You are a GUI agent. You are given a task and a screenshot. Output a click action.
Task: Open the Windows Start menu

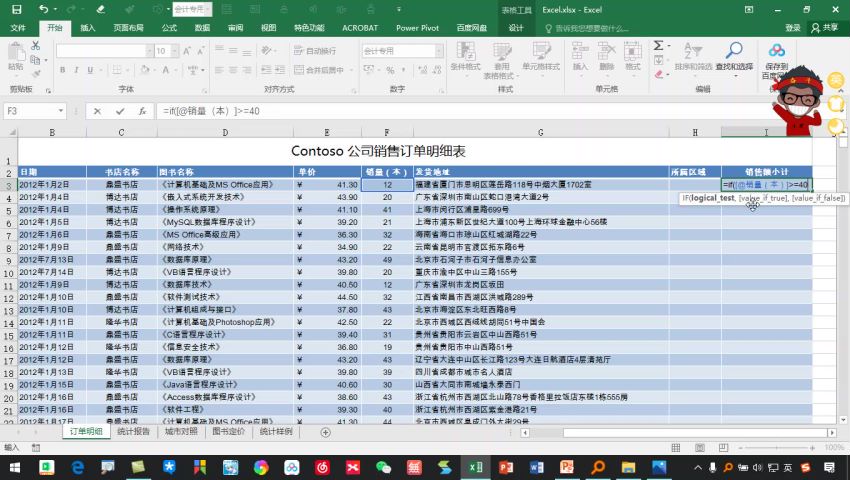[x=15, y=468]
